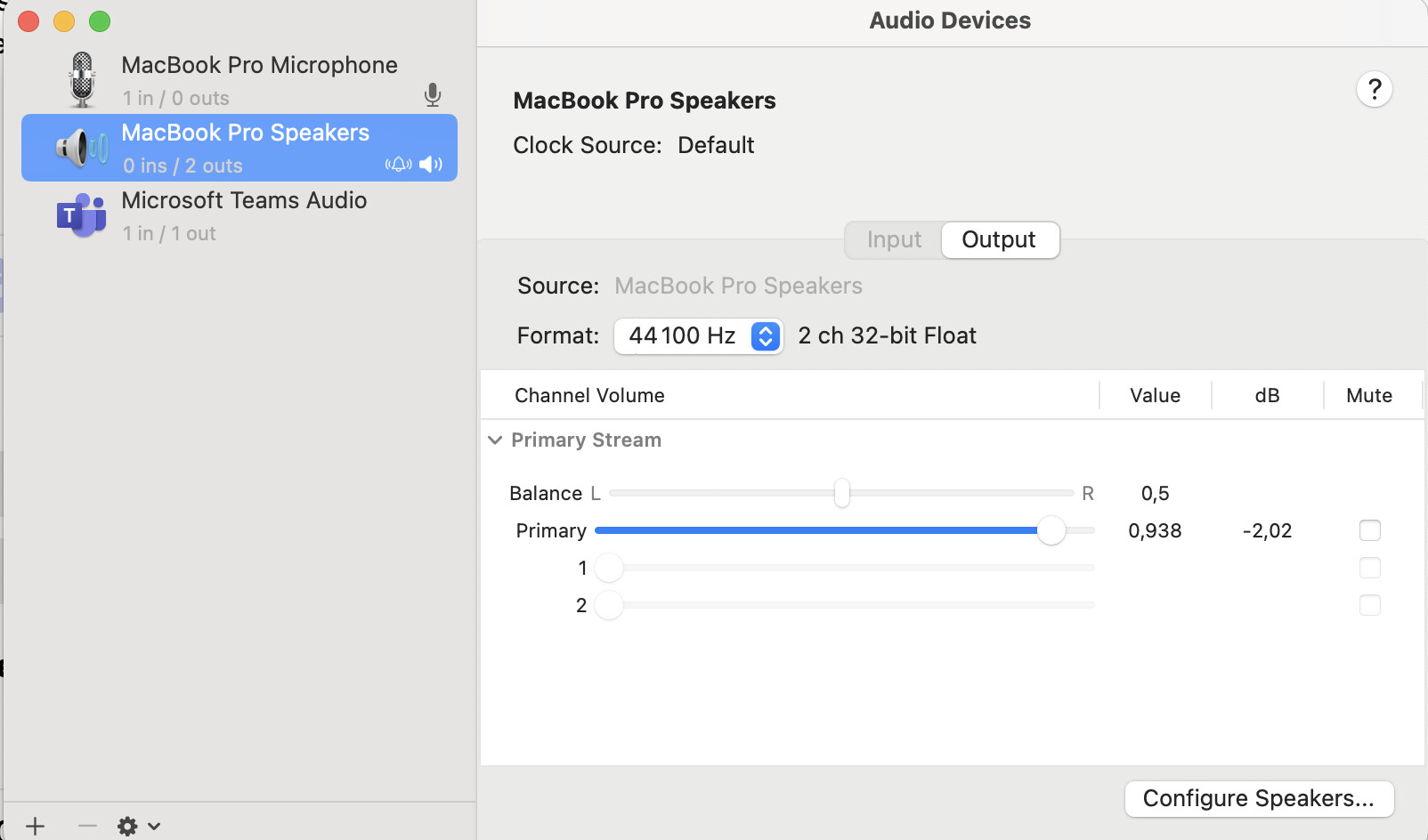This screenshot has height=840, width=1428.
Task: Click the MacBook Pro Microphone device icon
Action: point(82,80)
